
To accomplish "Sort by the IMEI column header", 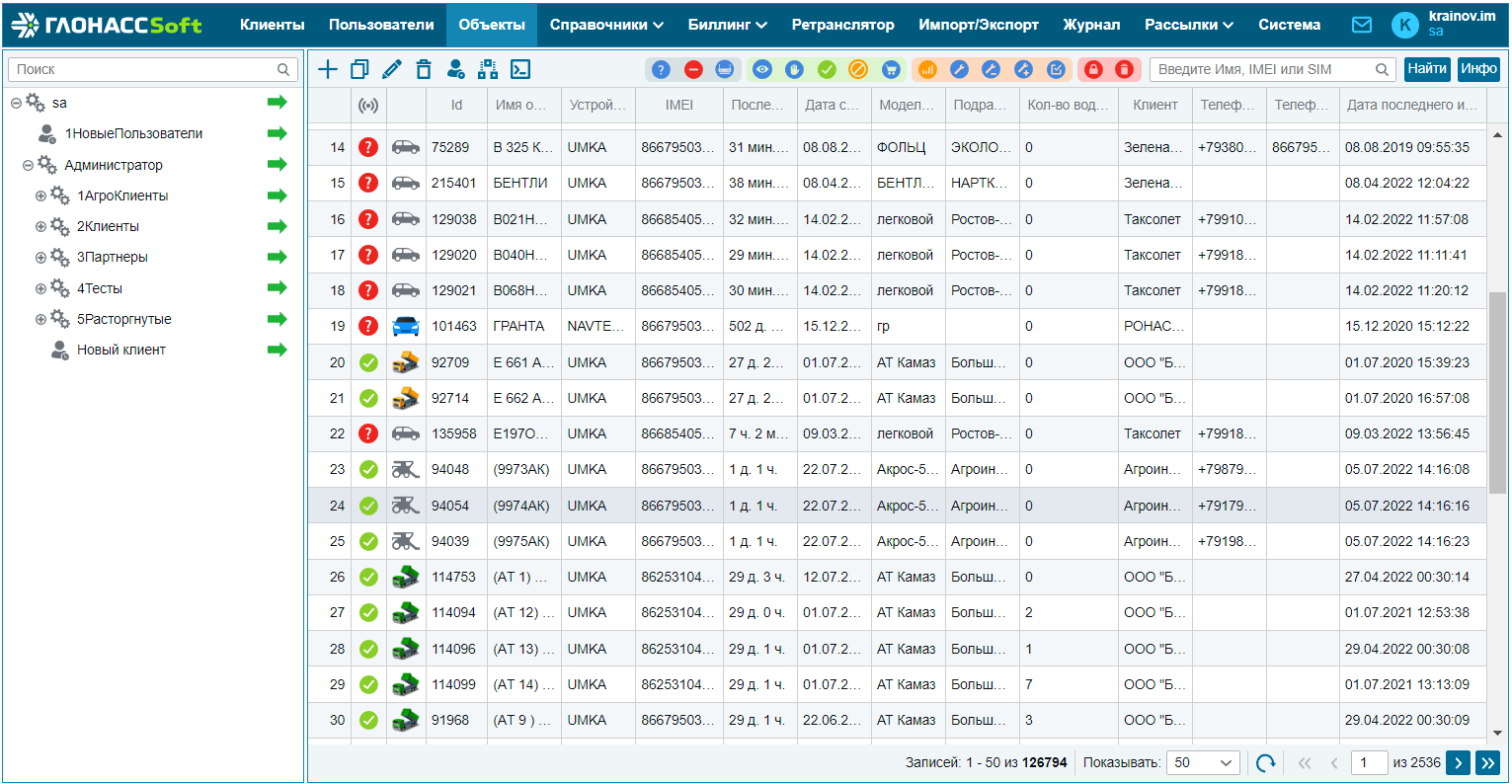I will click(678, 105).
